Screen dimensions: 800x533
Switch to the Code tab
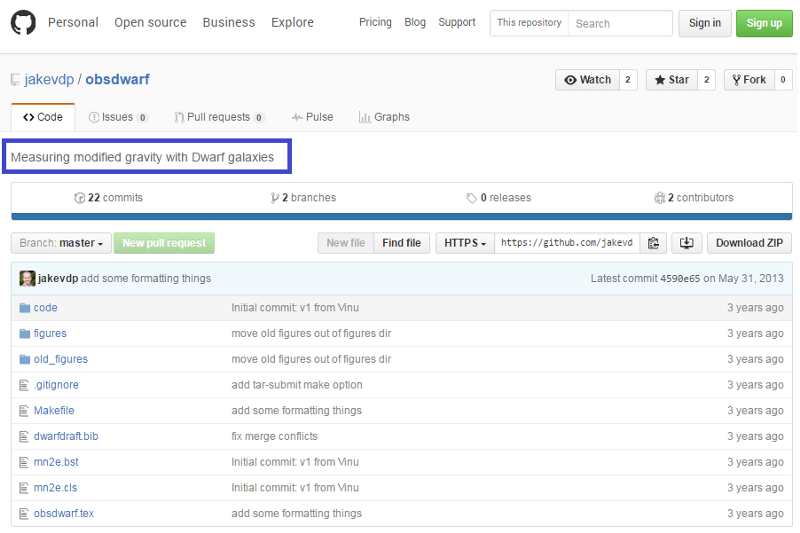(x=43, y=117)
